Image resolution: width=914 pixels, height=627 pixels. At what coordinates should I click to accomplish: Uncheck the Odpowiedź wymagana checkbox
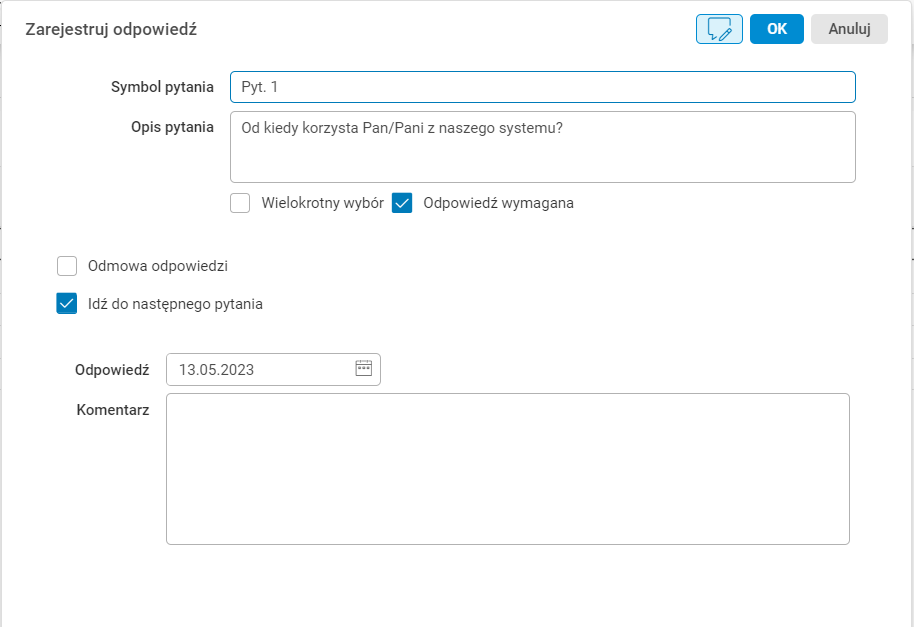[x=402, y=203]
